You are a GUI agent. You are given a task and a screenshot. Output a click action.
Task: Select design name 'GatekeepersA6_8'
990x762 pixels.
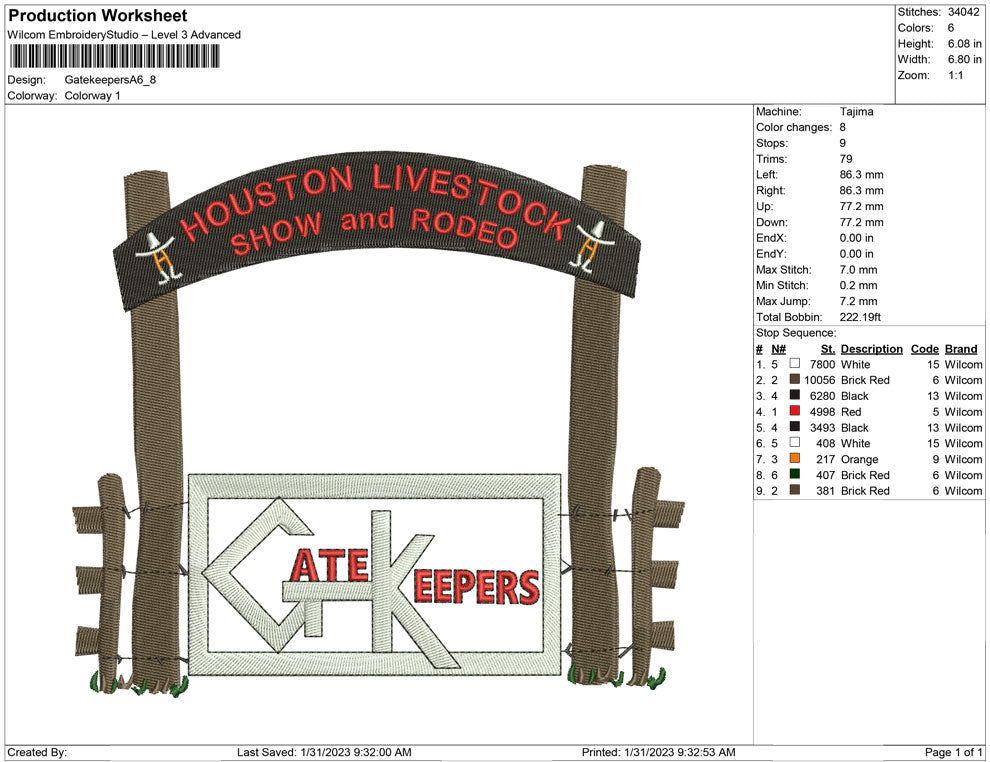click(110, 80)
